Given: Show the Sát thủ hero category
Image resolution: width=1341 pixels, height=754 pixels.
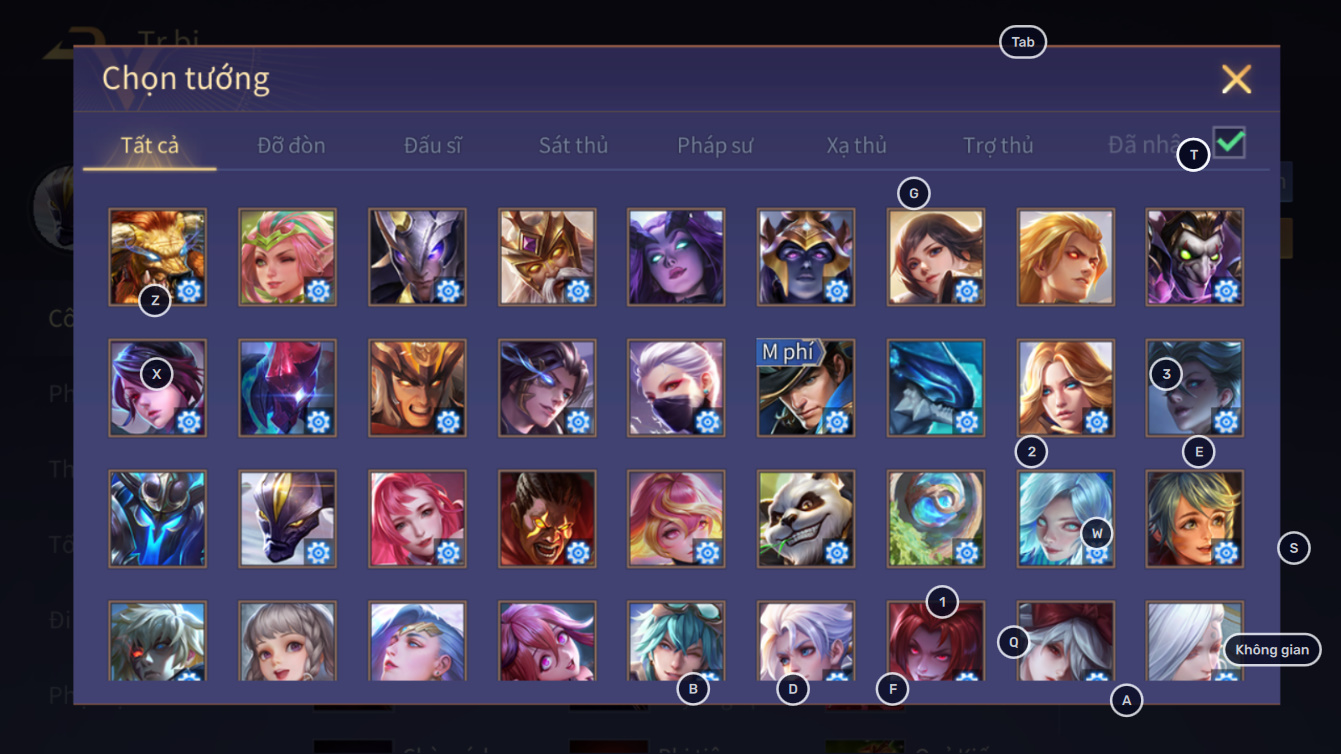Looking at the screenshot, I should (x=573, y=145).
